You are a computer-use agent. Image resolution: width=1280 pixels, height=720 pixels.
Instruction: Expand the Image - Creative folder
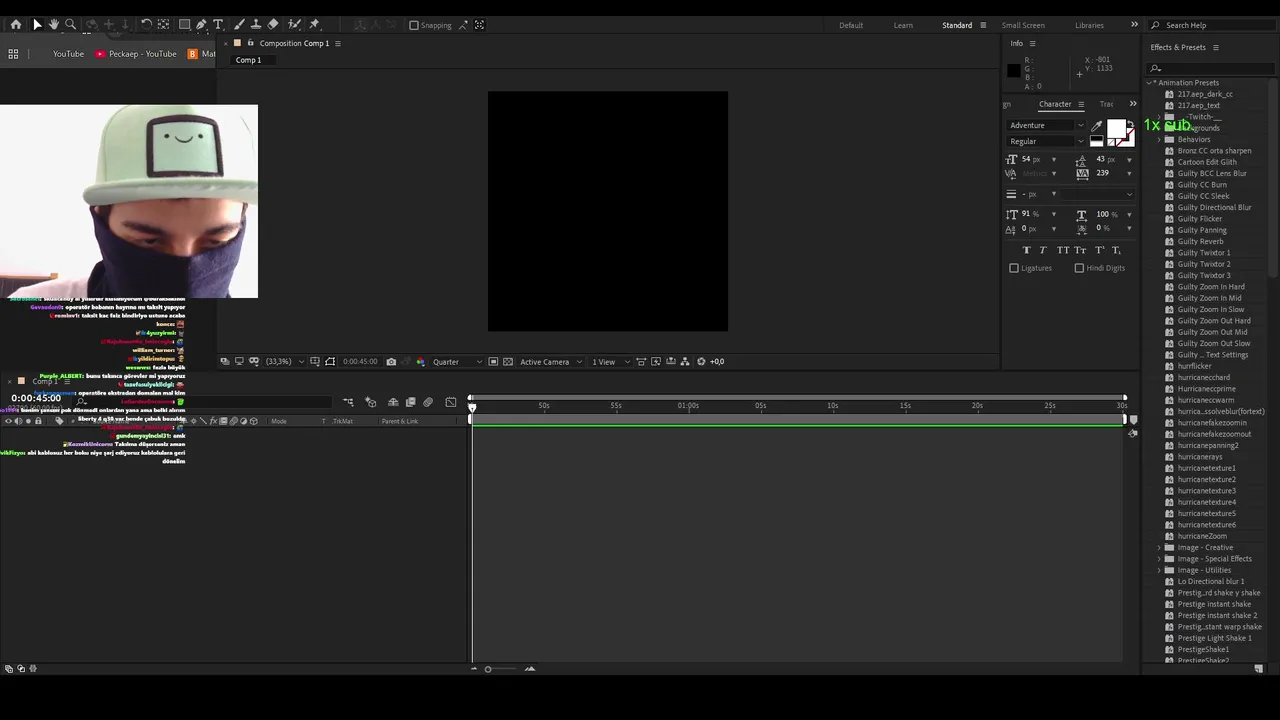1160,548
